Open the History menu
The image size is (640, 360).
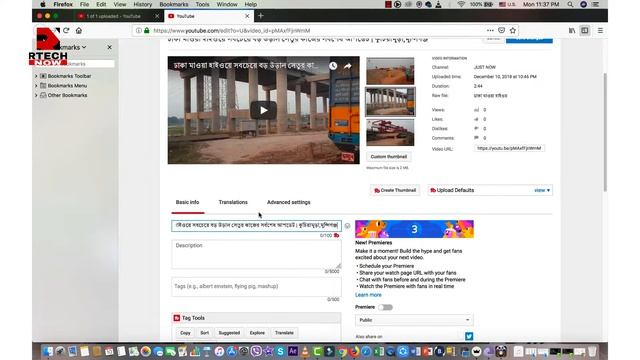[x=142, y=4]
